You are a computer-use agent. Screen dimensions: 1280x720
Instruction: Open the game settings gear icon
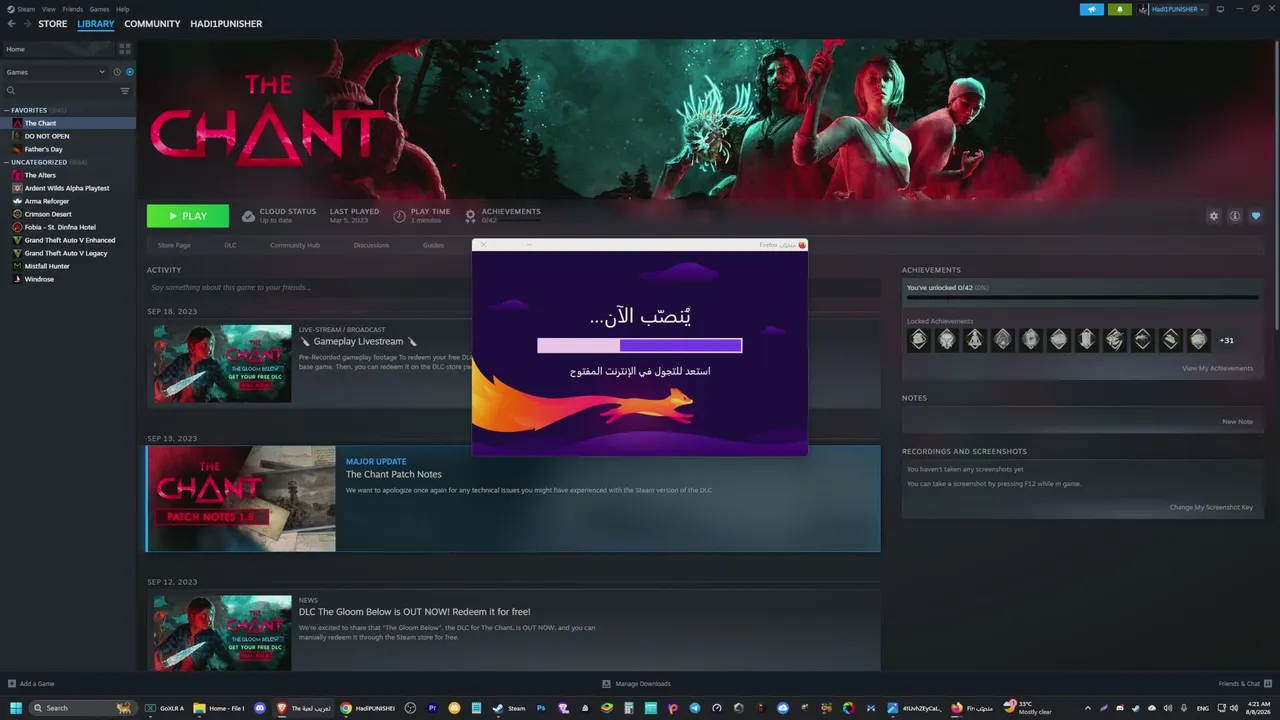click(x=1214, y=216)
